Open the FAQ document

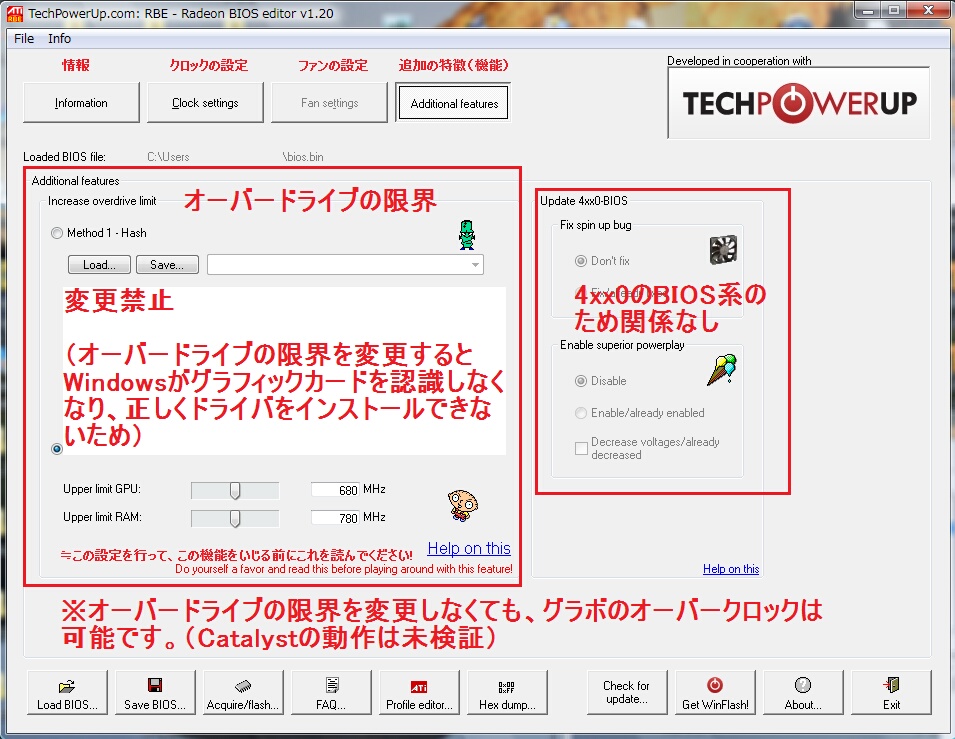tap(331, 692)
